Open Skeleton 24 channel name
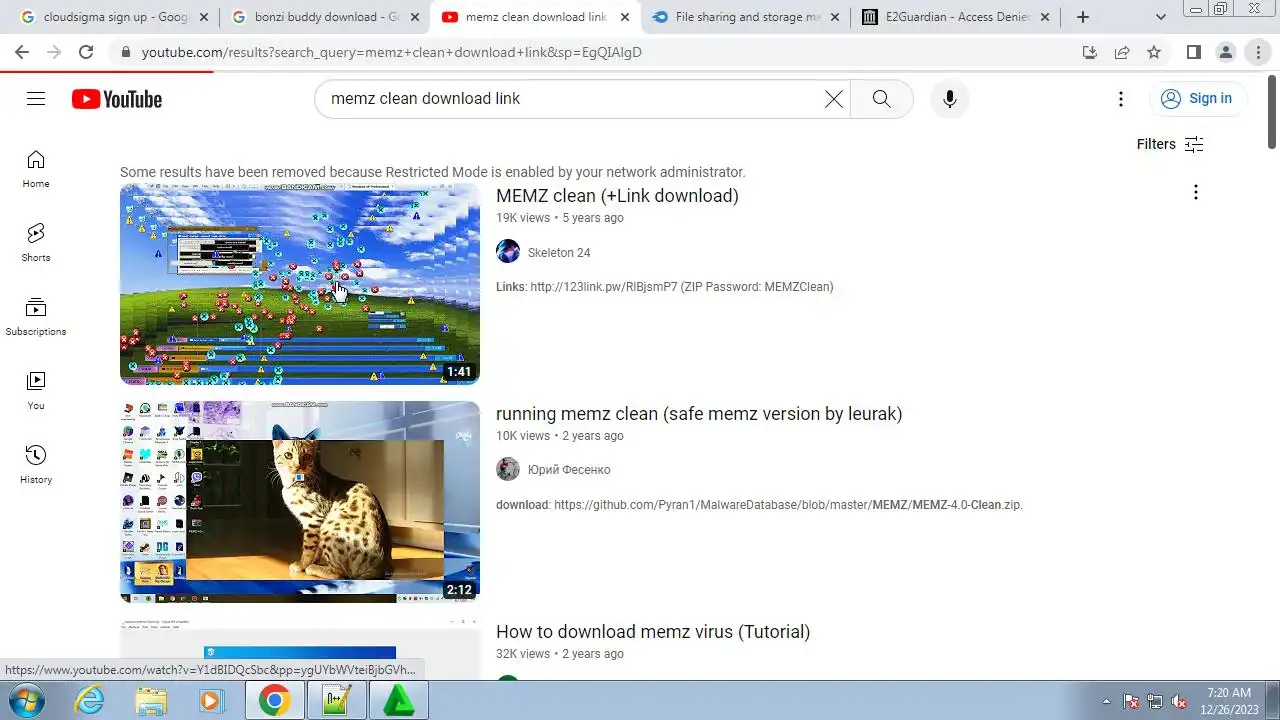The width and height of the screenshot is (1280, 720). tap(559, 253)
